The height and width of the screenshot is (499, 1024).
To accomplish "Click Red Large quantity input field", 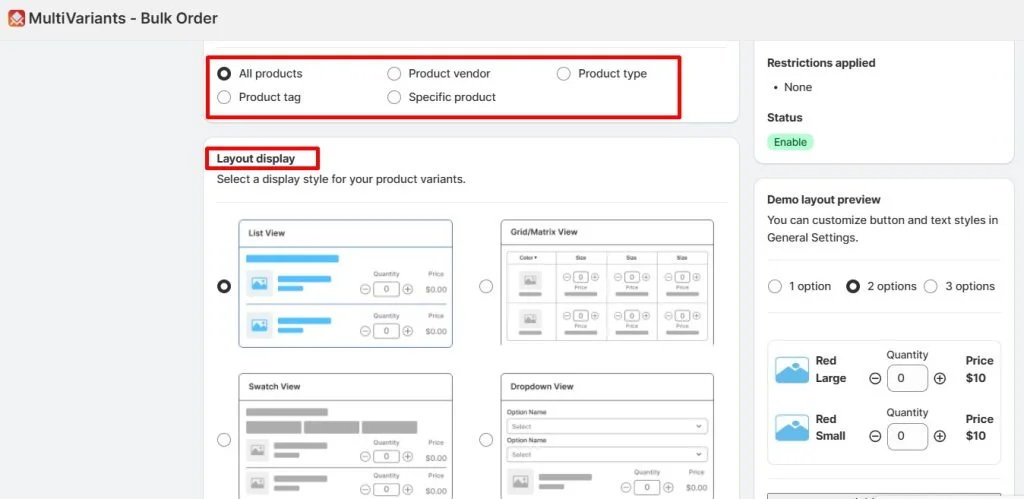I will click(x=907, y=378).
